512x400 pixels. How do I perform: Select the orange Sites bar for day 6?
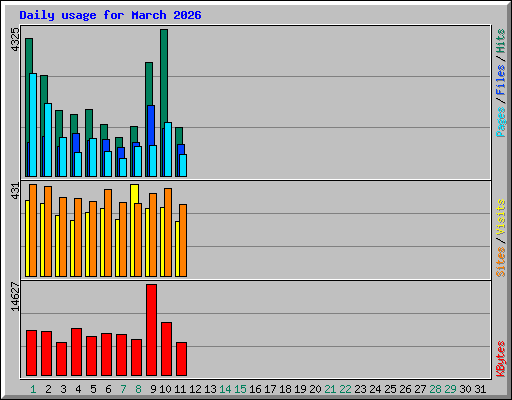coord(108,233)
